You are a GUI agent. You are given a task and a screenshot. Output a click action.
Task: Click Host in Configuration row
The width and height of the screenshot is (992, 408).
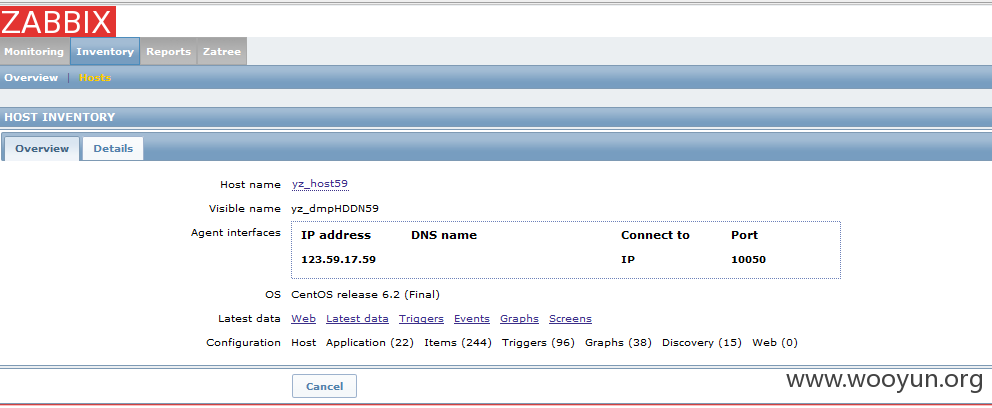(304, 343)
